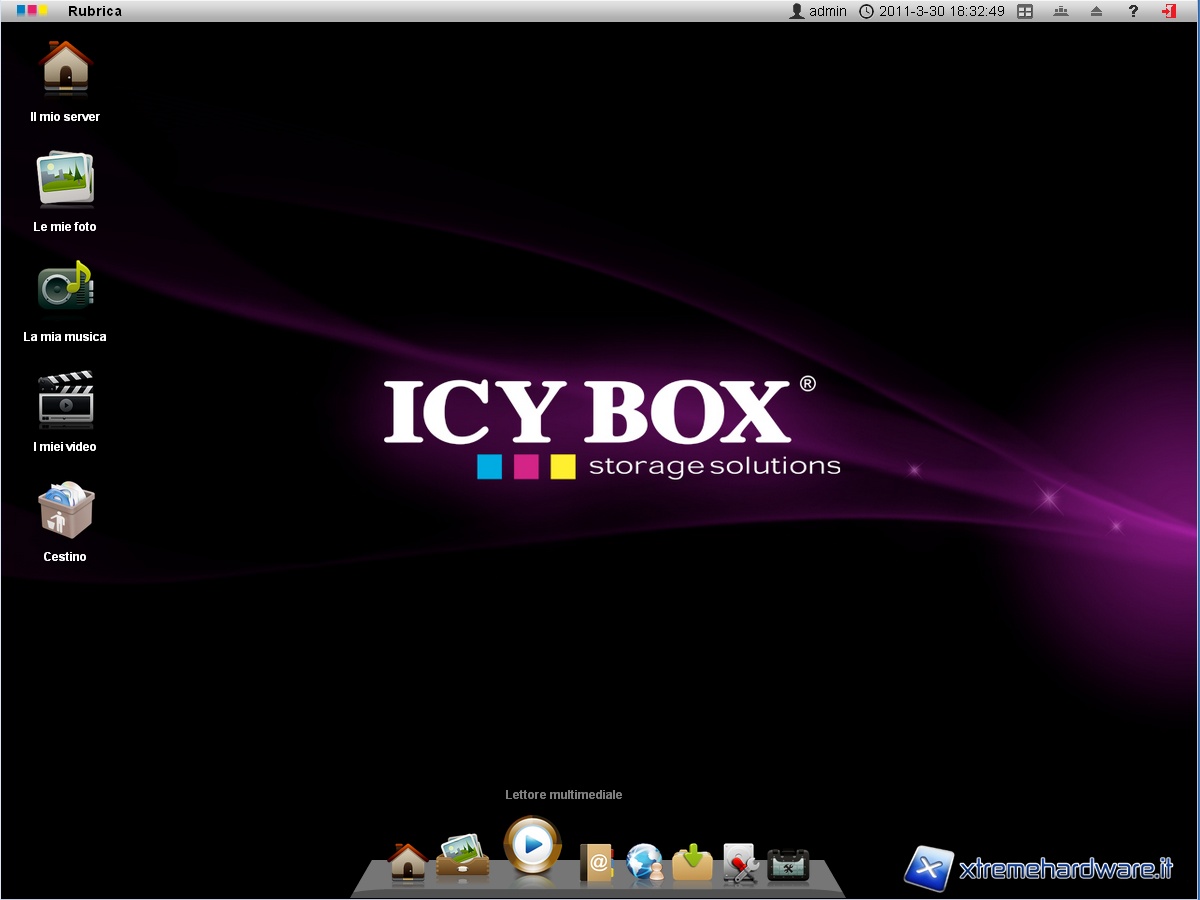Click the eject icon in the top bar
Image resolution: width=1200 pixels, height=900 pixels.
(x=1096, y=11)
